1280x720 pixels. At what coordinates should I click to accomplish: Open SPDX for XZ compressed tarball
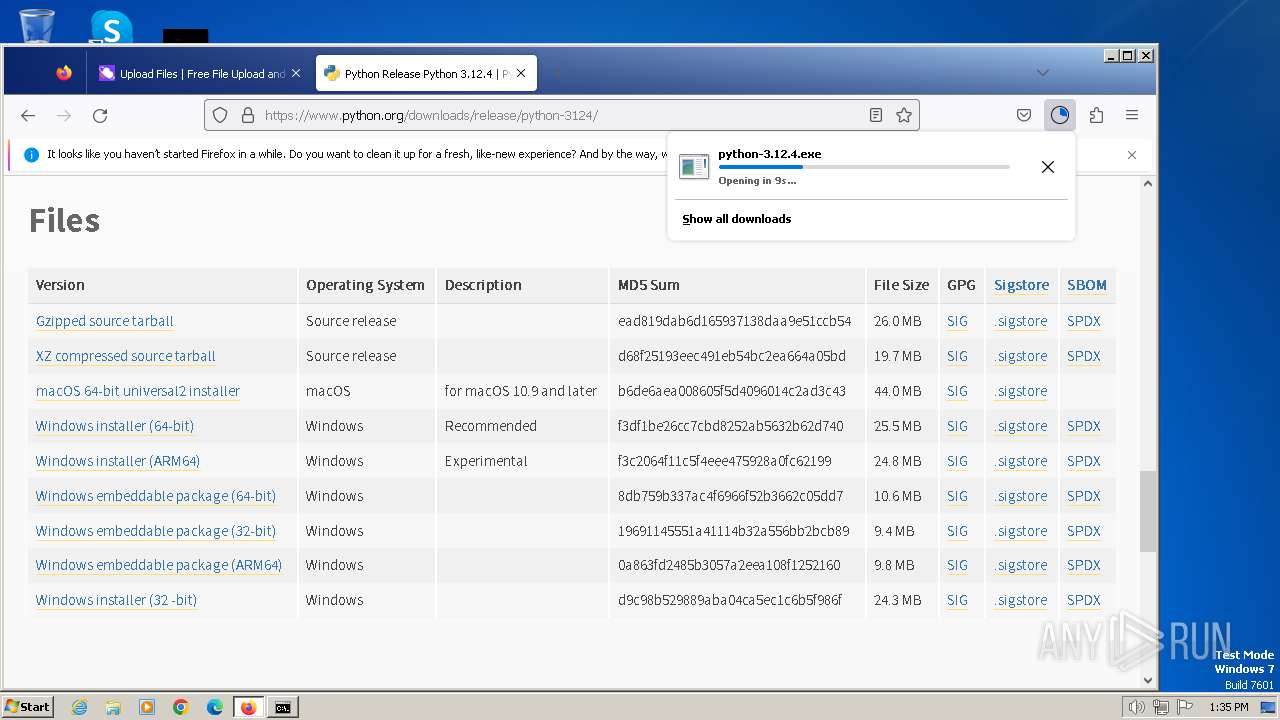pos(1084,356)
